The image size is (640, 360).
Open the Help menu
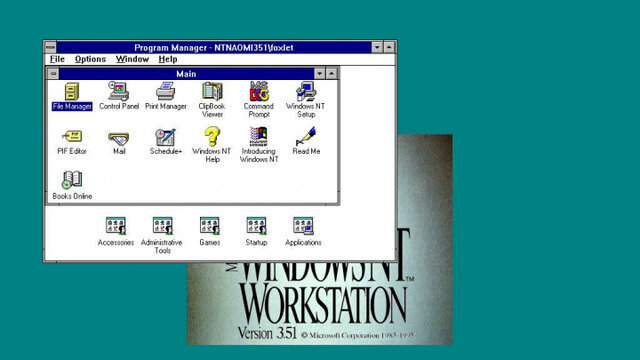pos(168,59)
